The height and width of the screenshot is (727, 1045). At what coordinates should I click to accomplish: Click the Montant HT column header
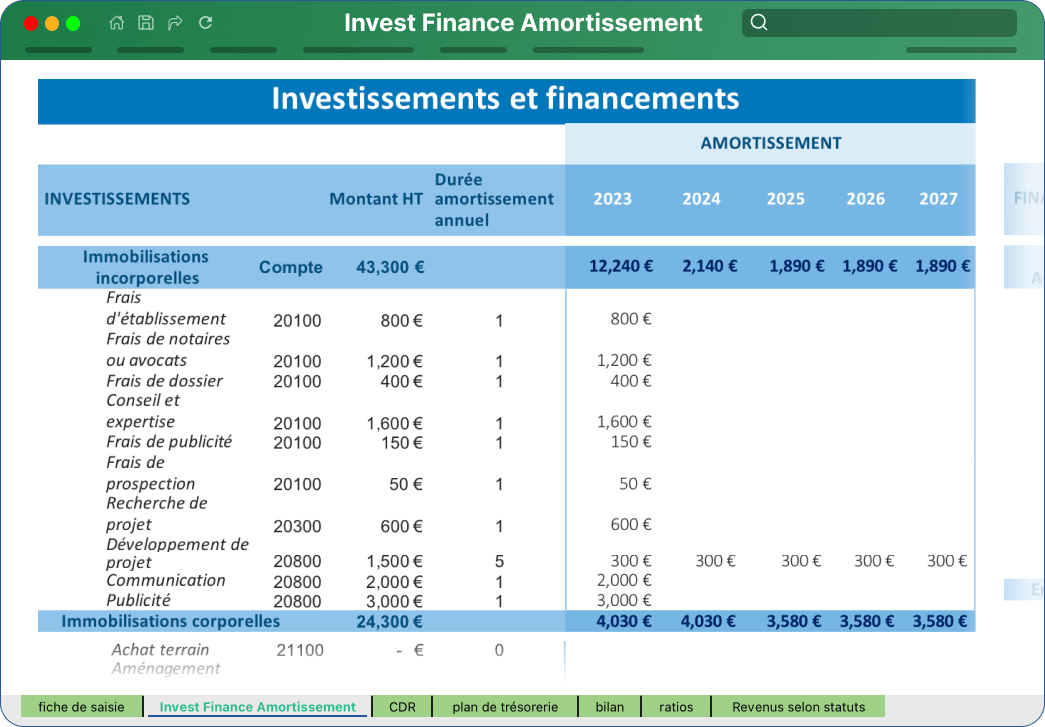click(x=376, y=199)
